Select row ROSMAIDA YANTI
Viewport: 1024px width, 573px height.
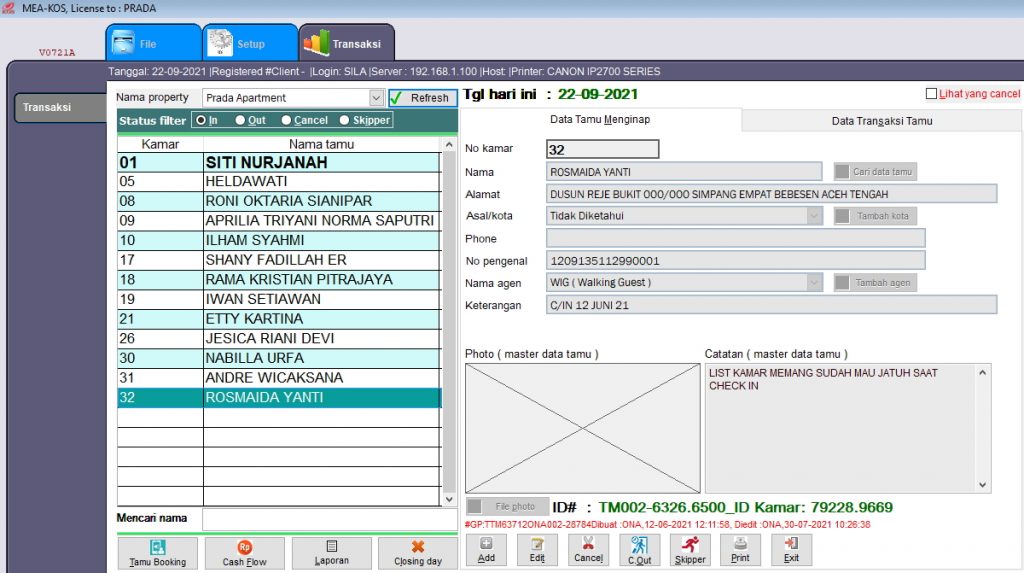pyautogui.click(x=279, y=397)
